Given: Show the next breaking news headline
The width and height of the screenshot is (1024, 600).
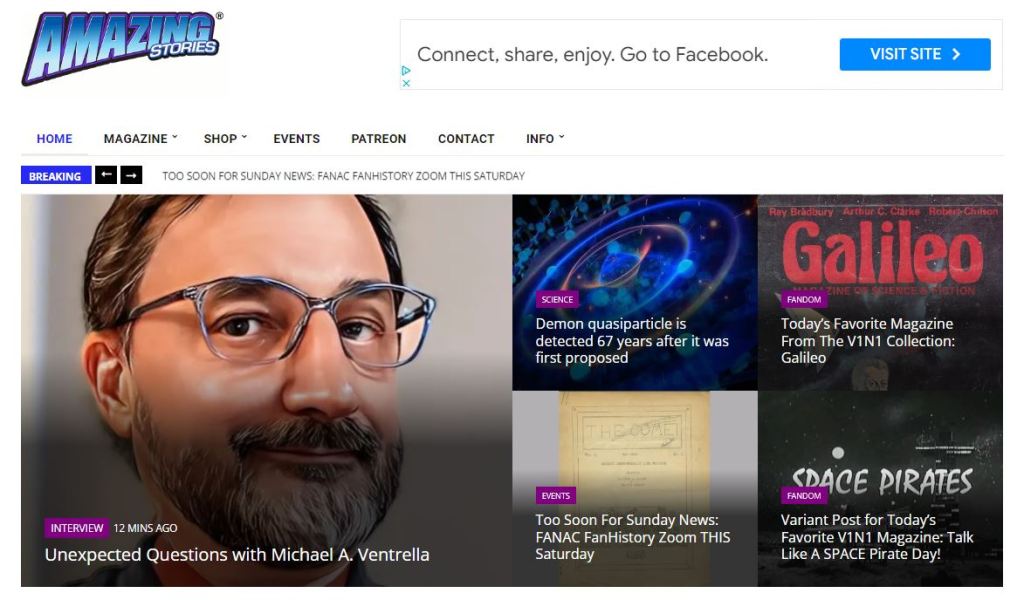Looking at the screenshot, I should (131, 175).
